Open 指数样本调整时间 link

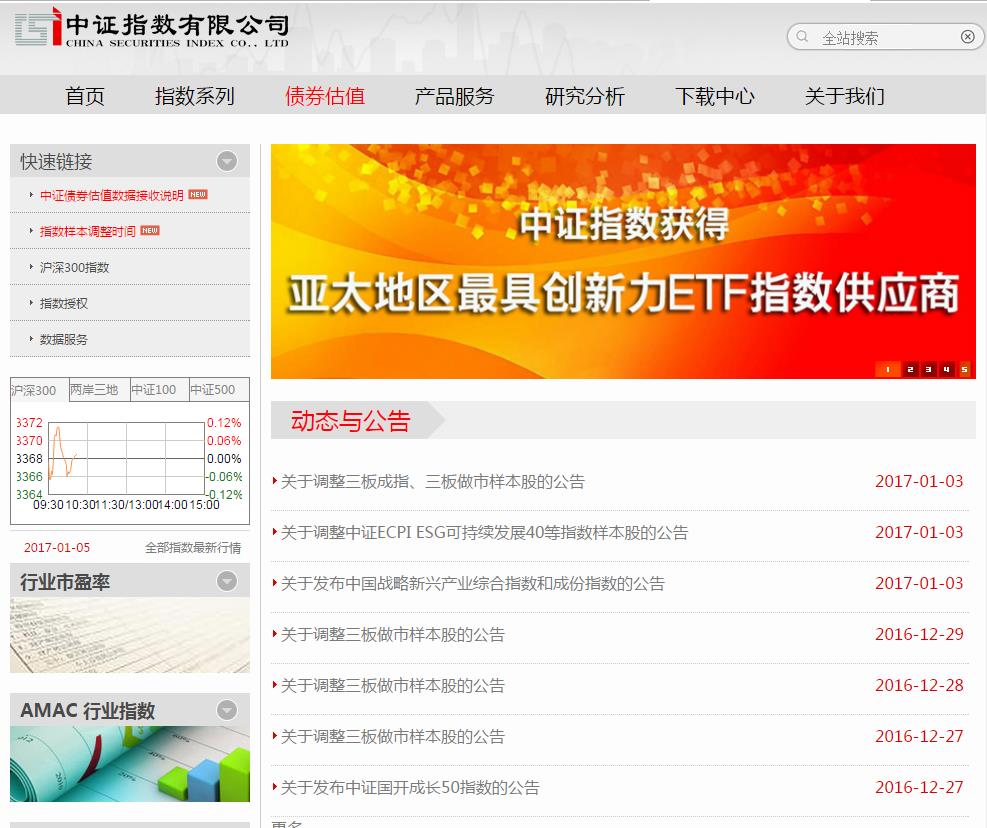pyautogui.click(x=87, y=231)
